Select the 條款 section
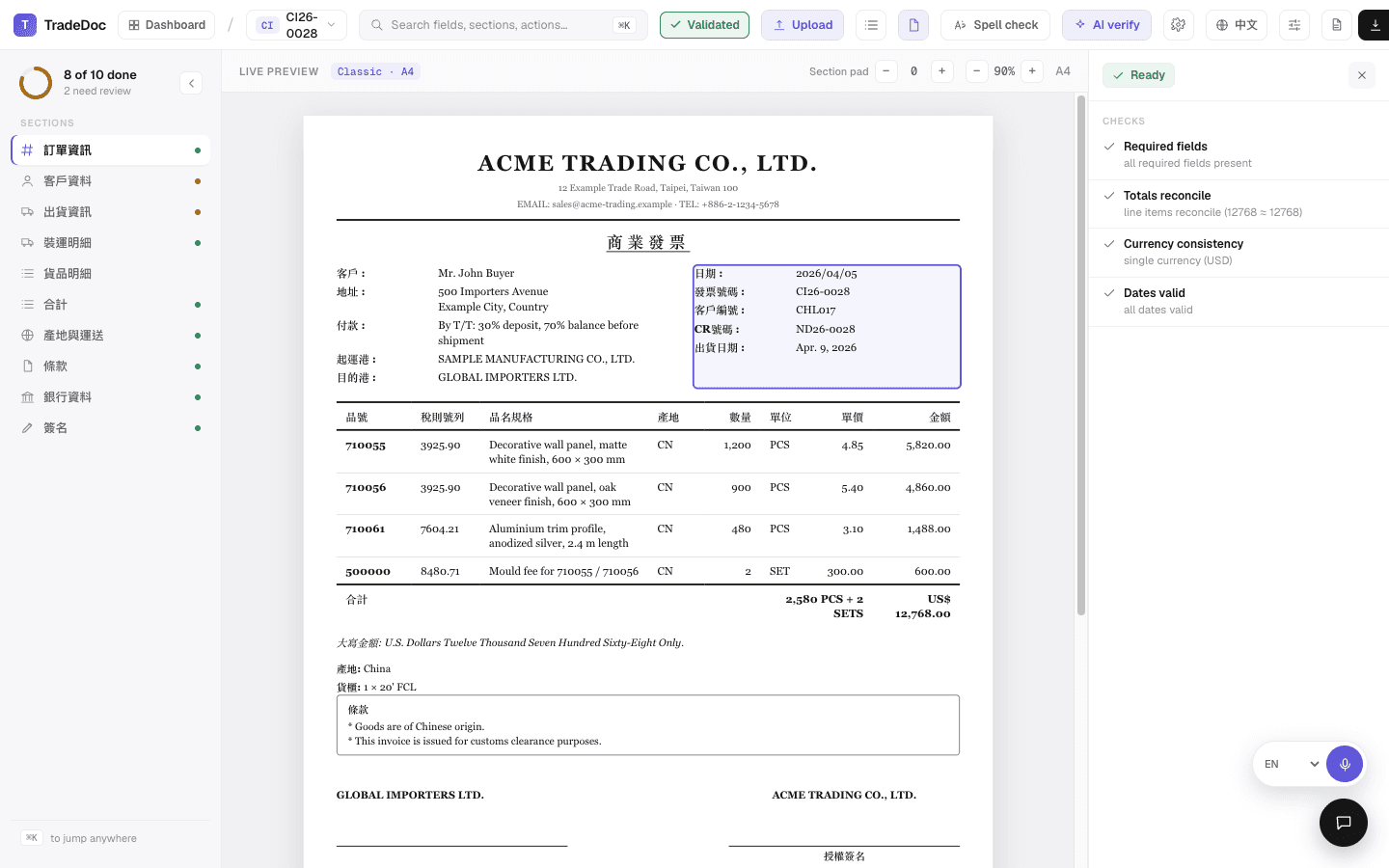The width and height of the screenshot is (1389, 868). pyautogui.click(x=111, y=366)
